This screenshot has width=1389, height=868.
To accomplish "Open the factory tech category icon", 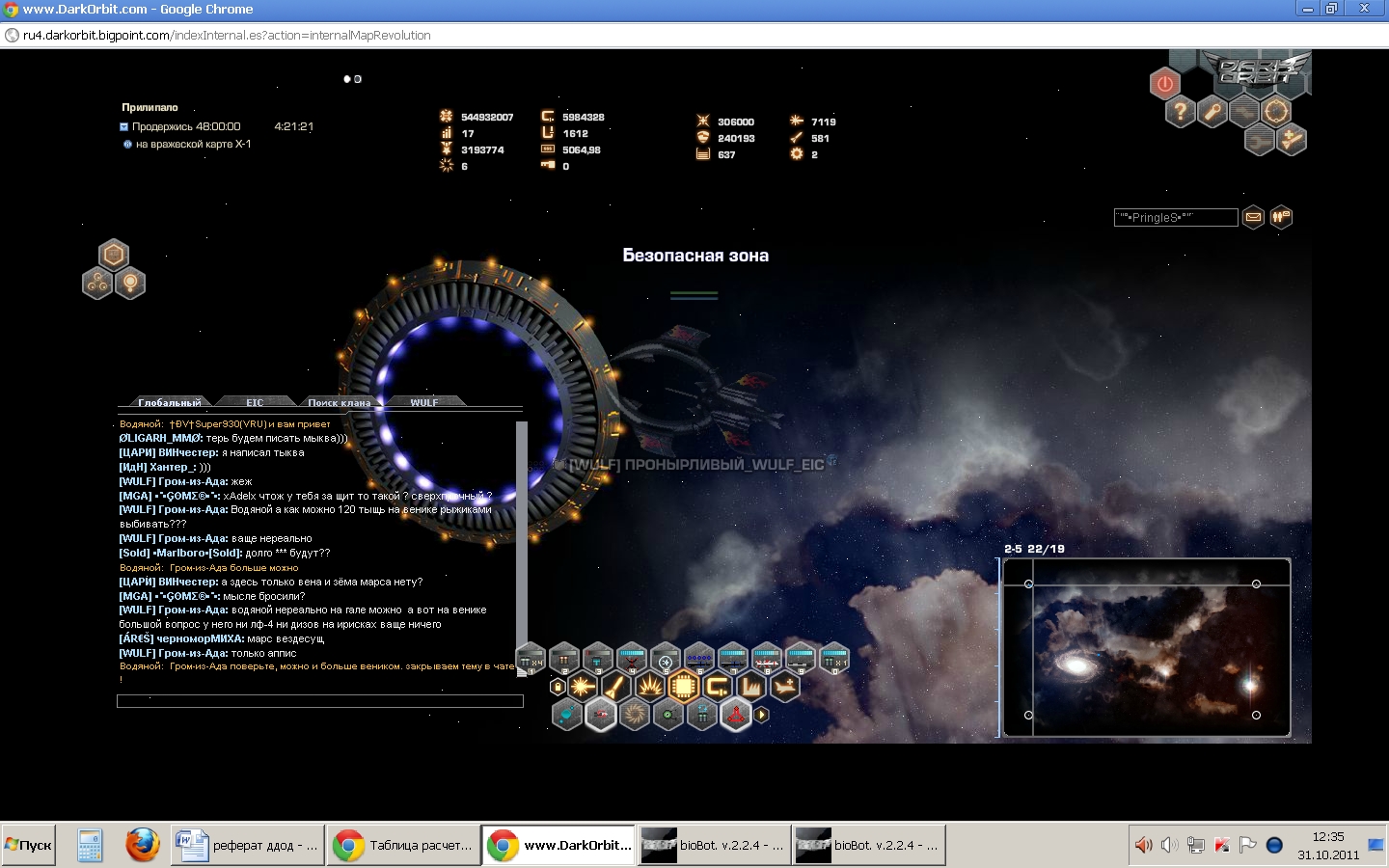I will (x=750, y=687).
